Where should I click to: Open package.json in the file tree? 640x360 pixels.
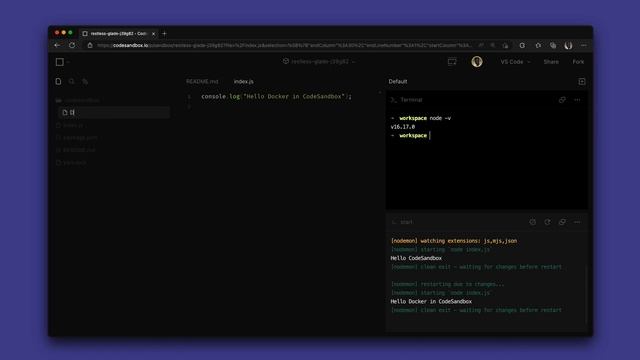(x=77, y=138)
